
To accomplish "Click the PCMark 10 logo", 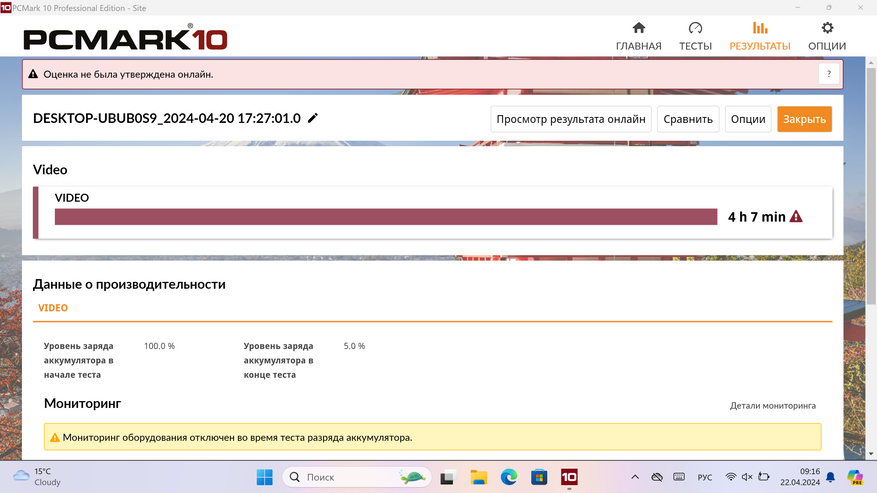I will (125, 37).
